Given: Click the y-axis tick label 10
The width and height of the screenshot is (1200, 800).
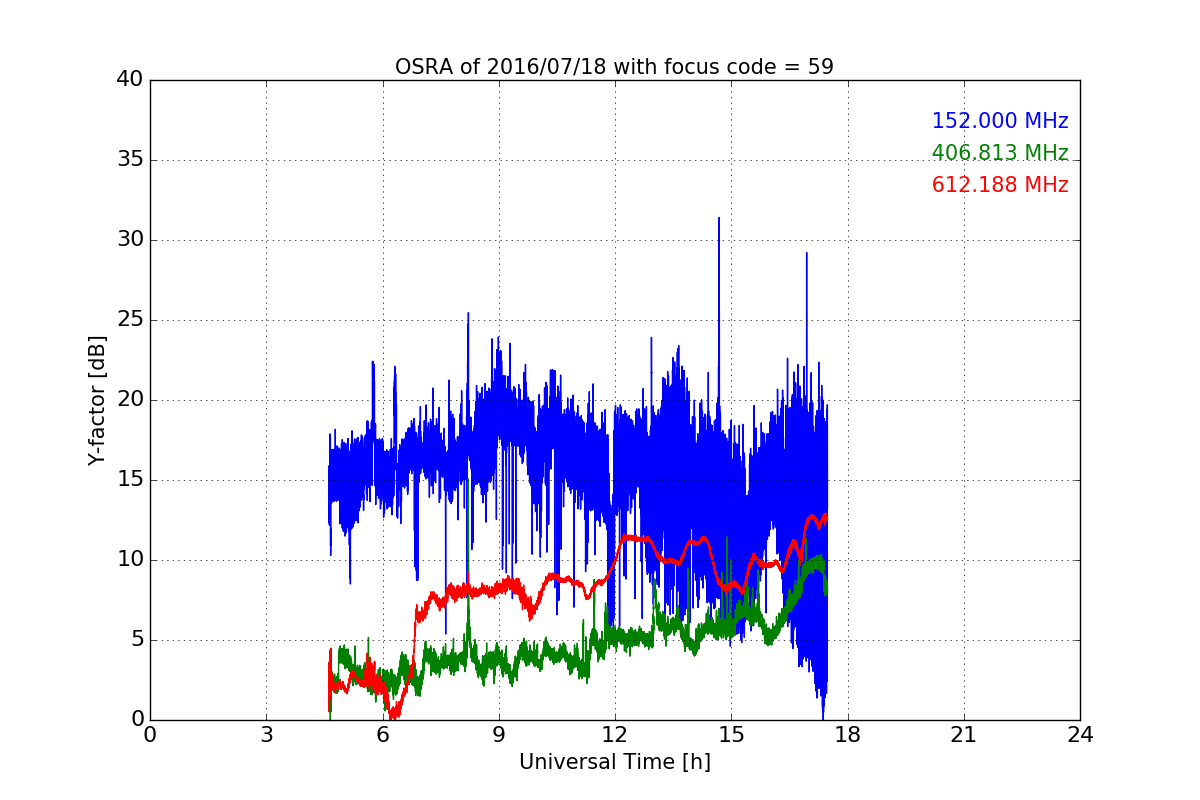Looking at the screenshot, I should click(x=130, y=560).
